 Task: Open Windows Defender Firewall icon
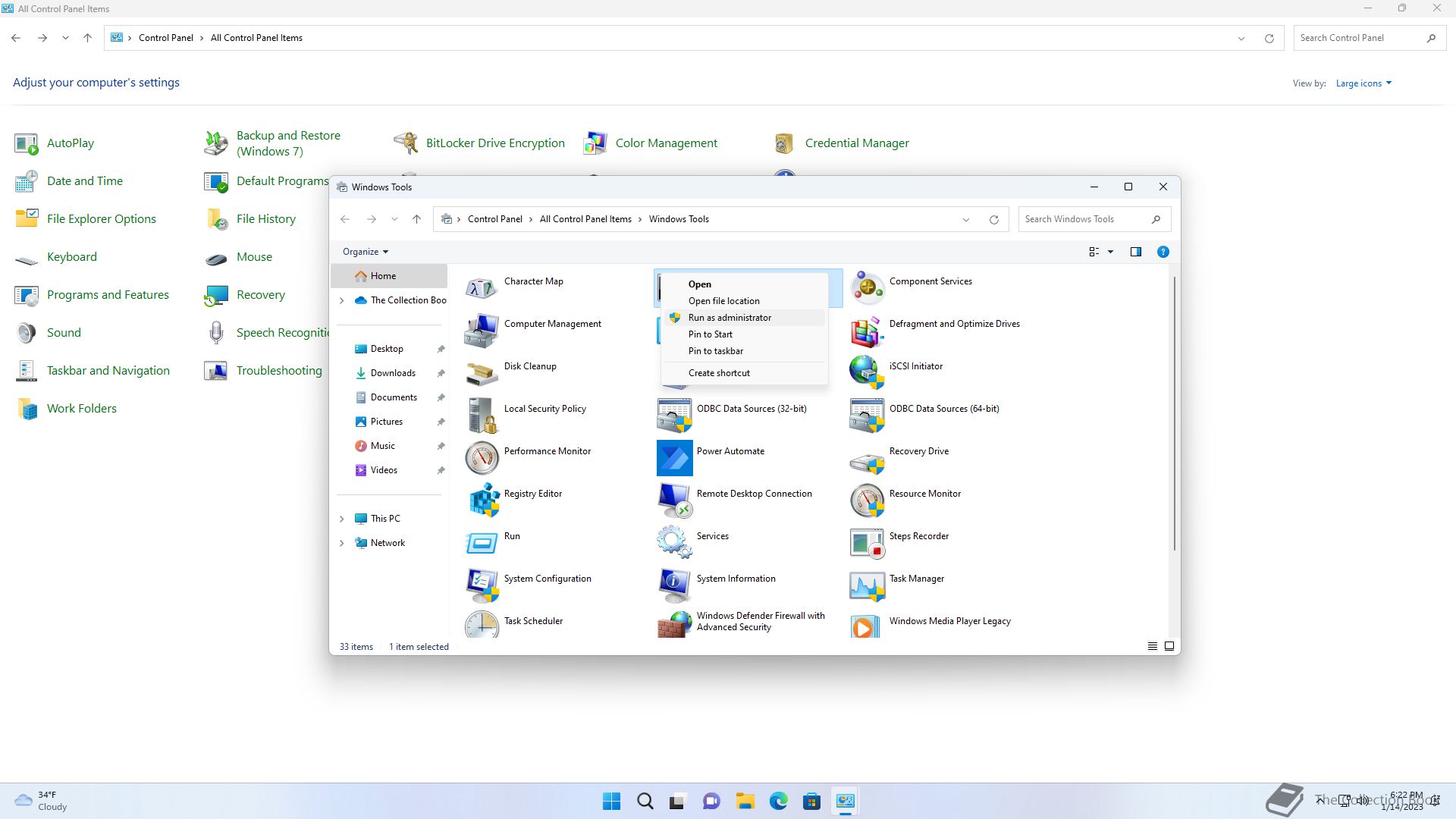(x=675, y=625)
